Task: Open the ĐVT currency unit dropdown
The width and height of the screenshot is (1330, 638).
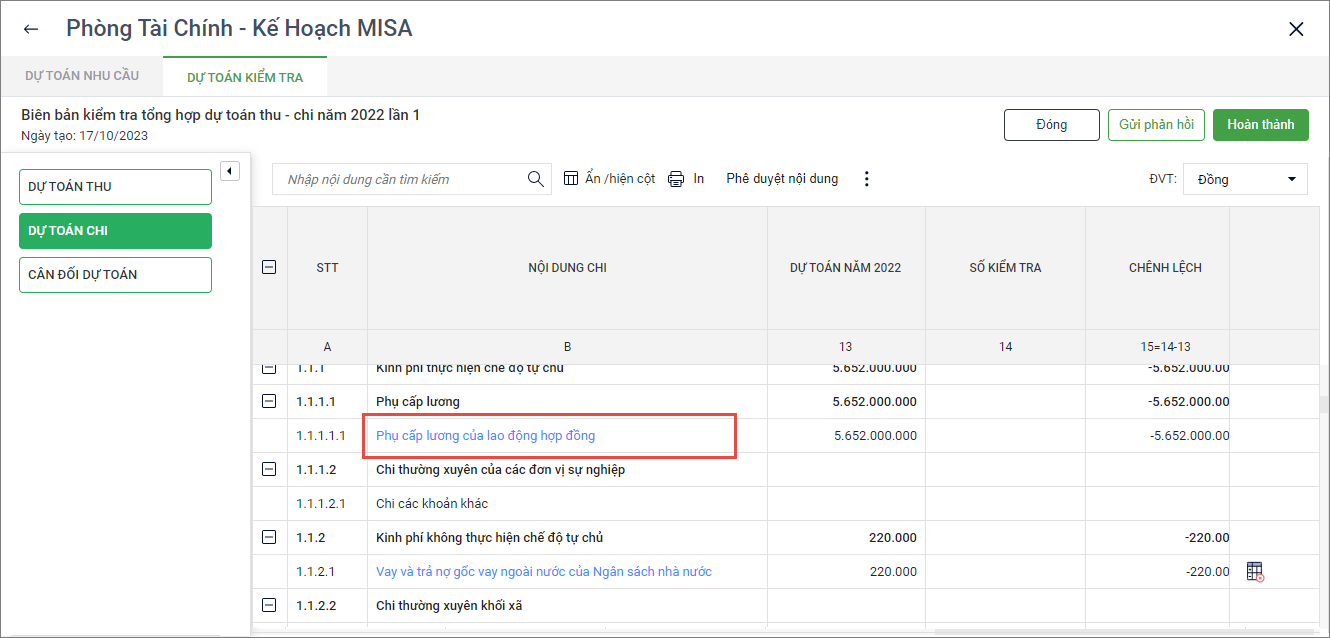Action: [1245, 180]
